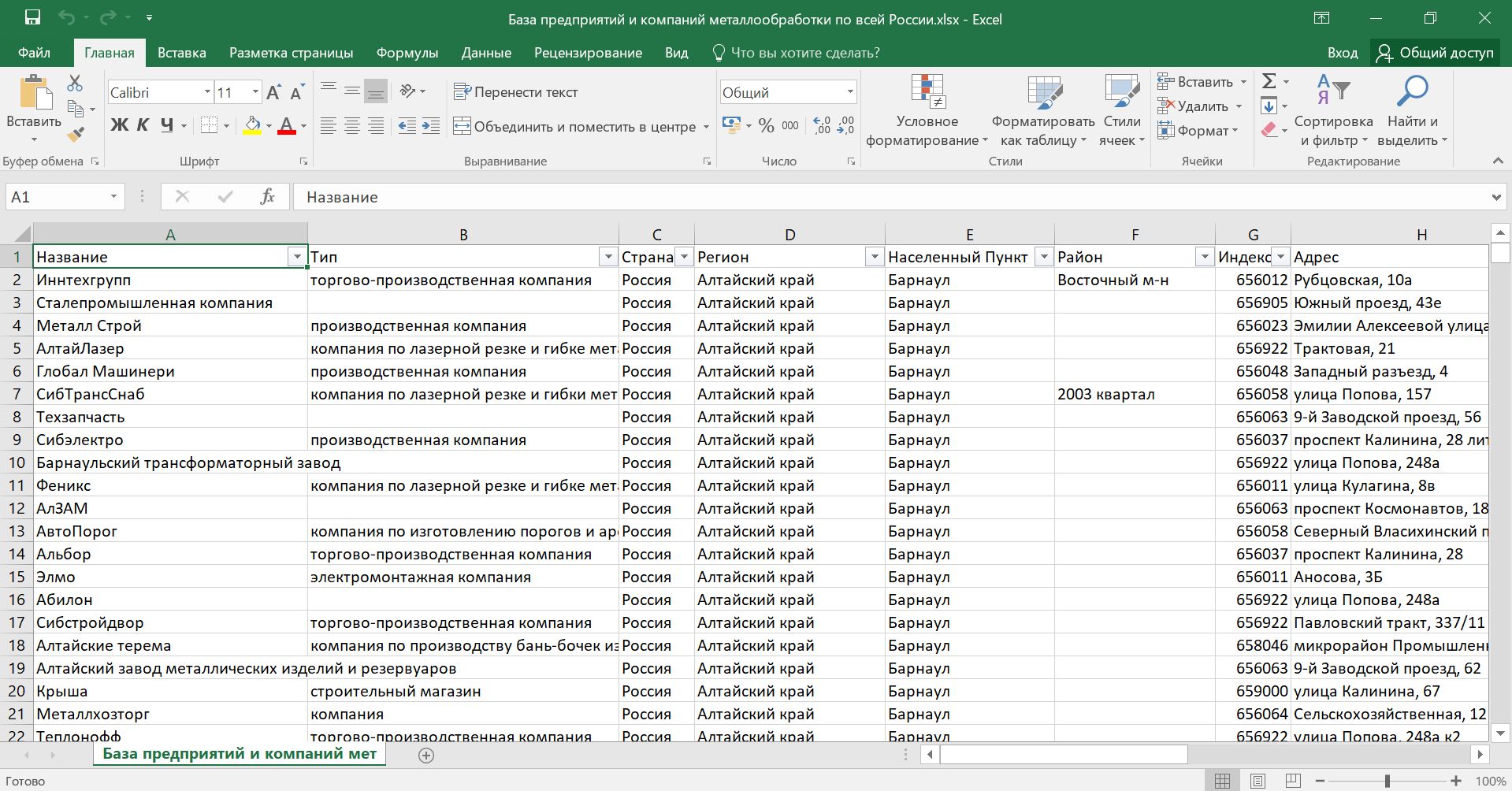Viewport: 1512px width, 791px height.
Task: Open filter dropdown in Название header
Action: (x=296, y=257)
